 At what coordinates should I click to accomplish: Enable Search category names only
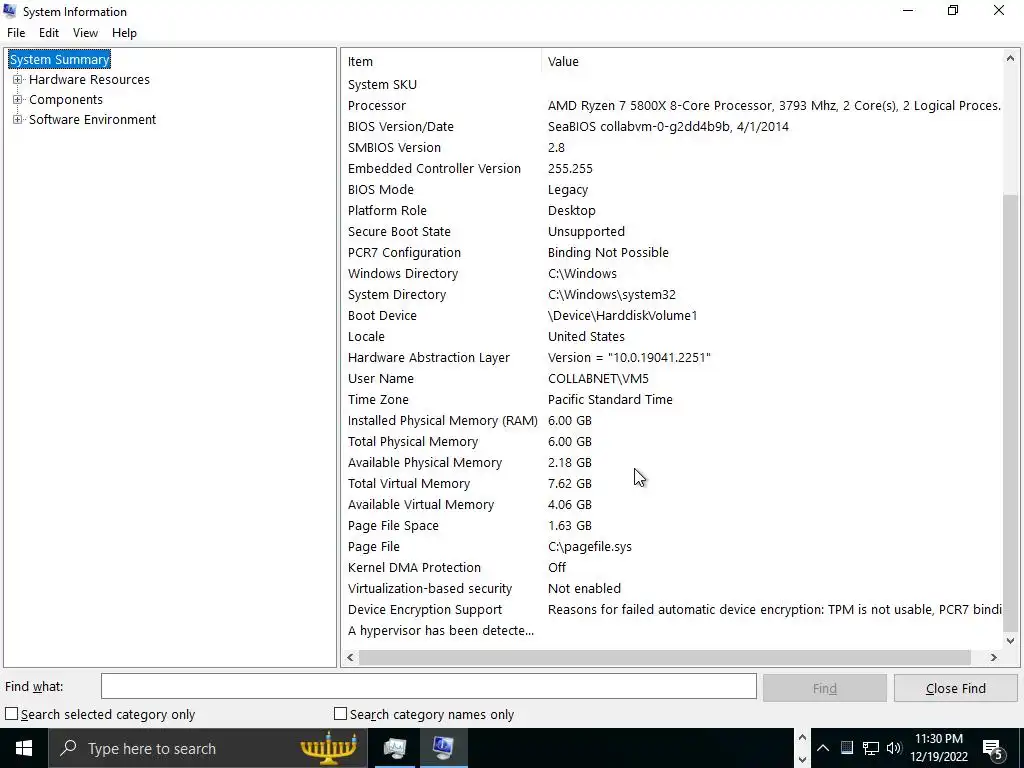(x=340, y=714)
